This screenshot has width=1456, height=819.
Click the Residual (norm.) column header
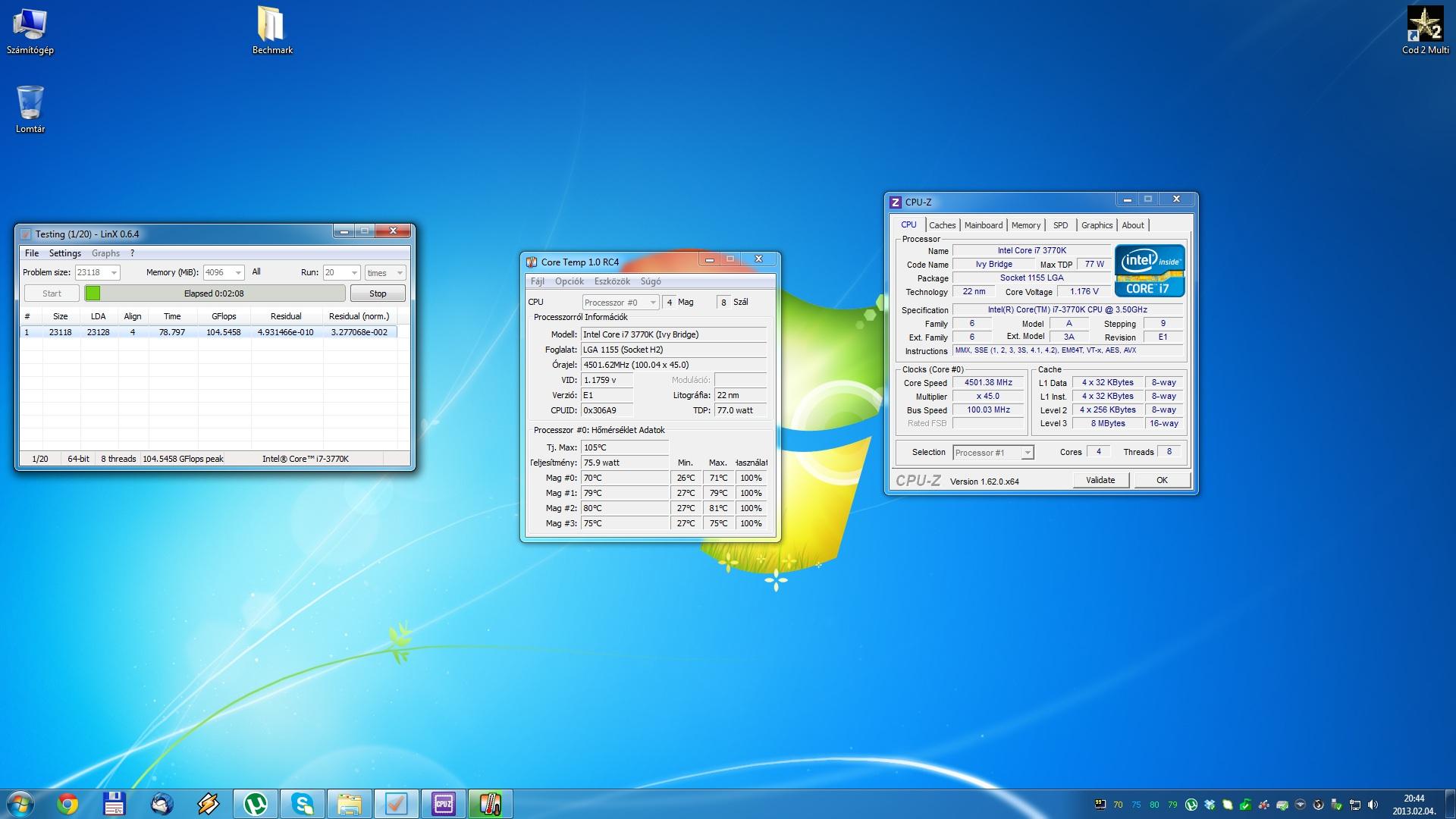point(359,316)
